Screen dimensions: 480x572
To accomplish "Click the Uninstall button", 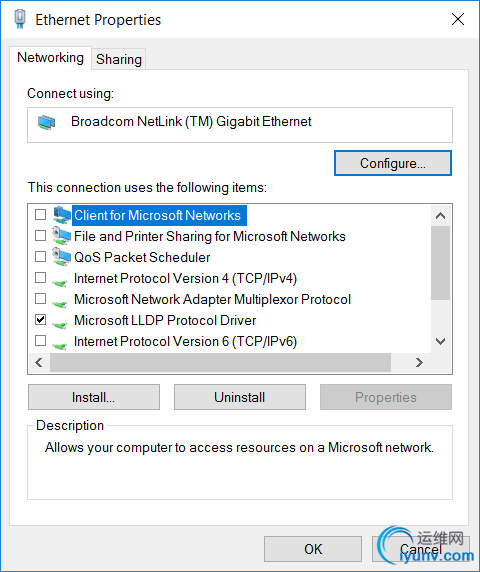I will point(240,397).
